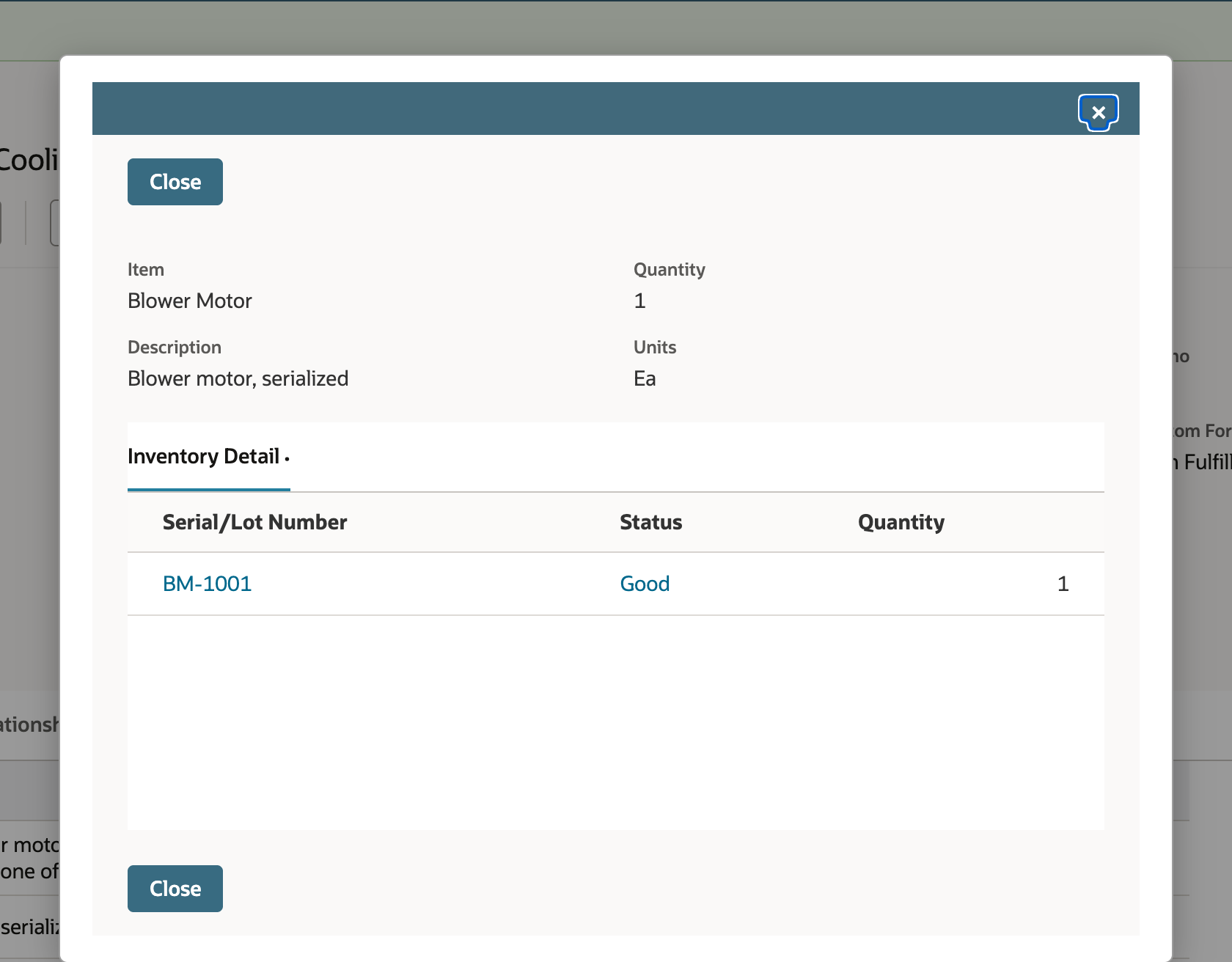Click the Item field label
This screenshot has width=1232, height=962.
[146, 270]
